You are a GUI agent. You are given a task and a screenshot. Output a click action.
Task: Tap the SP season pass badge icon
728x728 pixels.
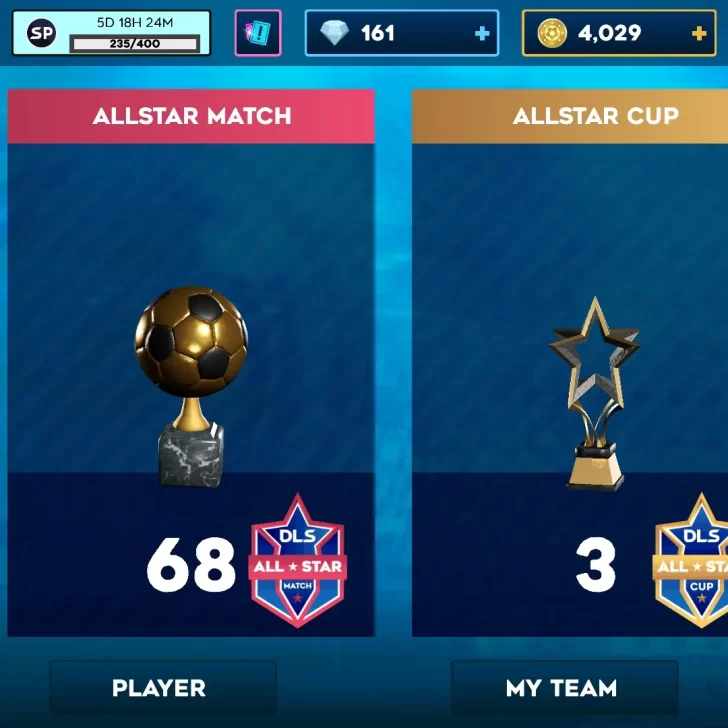(41, 33)
